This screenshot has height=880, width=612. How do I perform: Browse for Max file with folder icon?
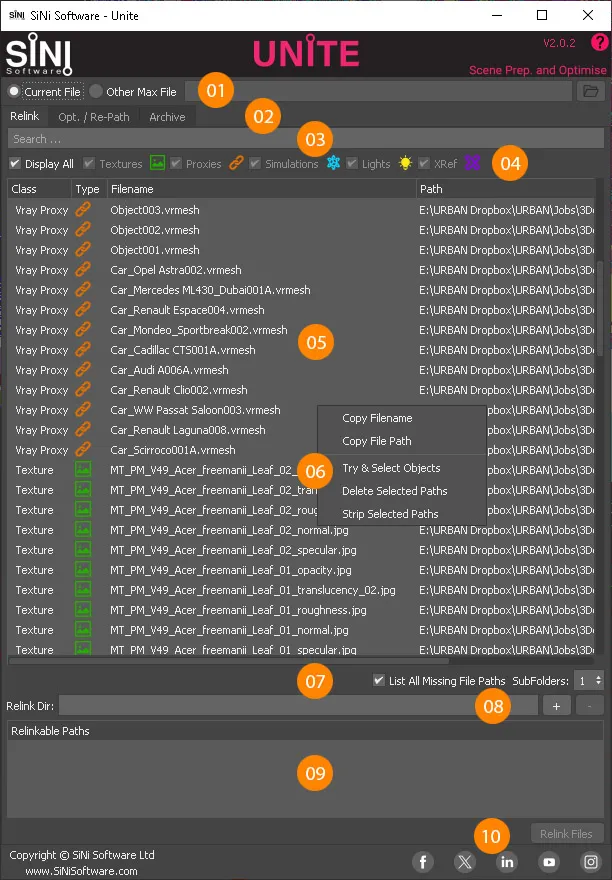point(591,91)
